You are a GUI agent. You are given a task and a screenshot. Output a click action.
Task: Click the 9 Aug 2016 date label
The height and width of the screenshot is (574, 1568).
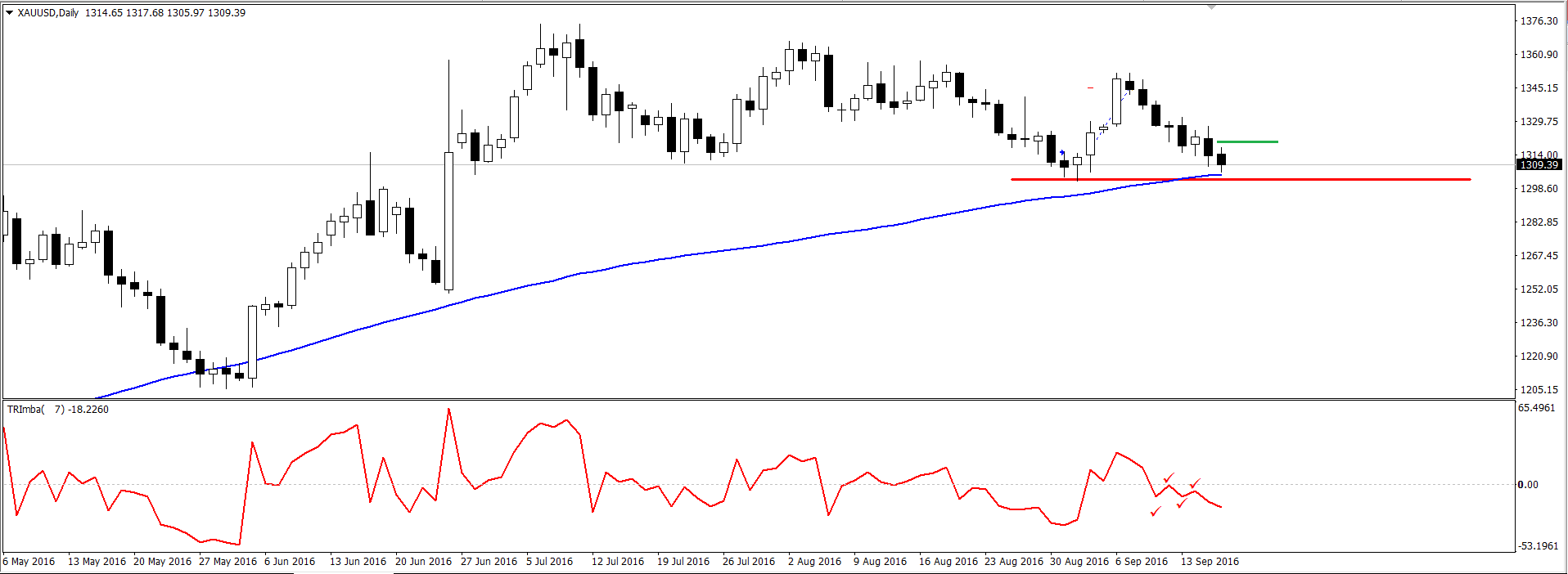pyautogui.click(x=880, y=562)
